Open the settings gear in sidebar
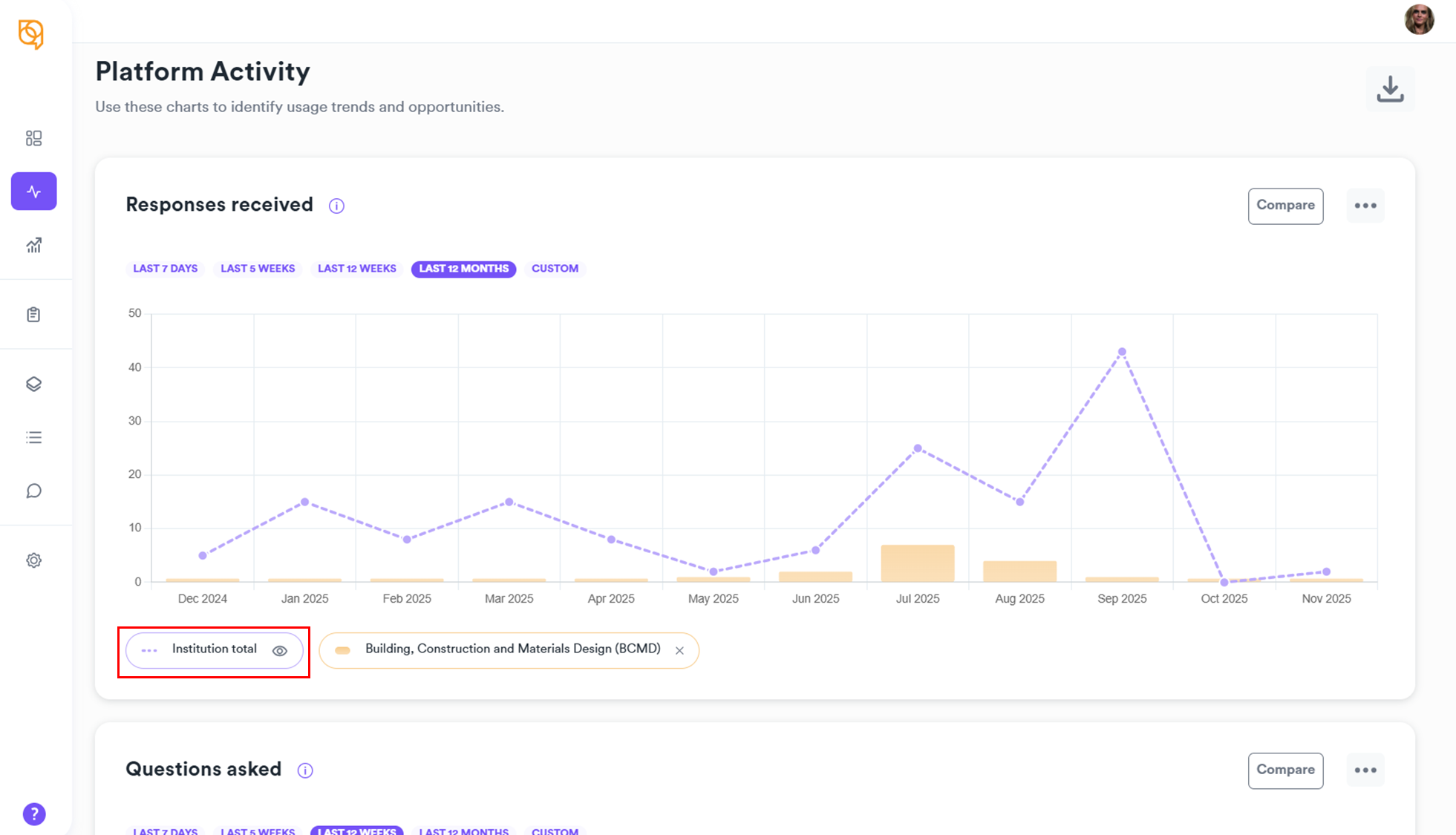 tap(33, 560)
